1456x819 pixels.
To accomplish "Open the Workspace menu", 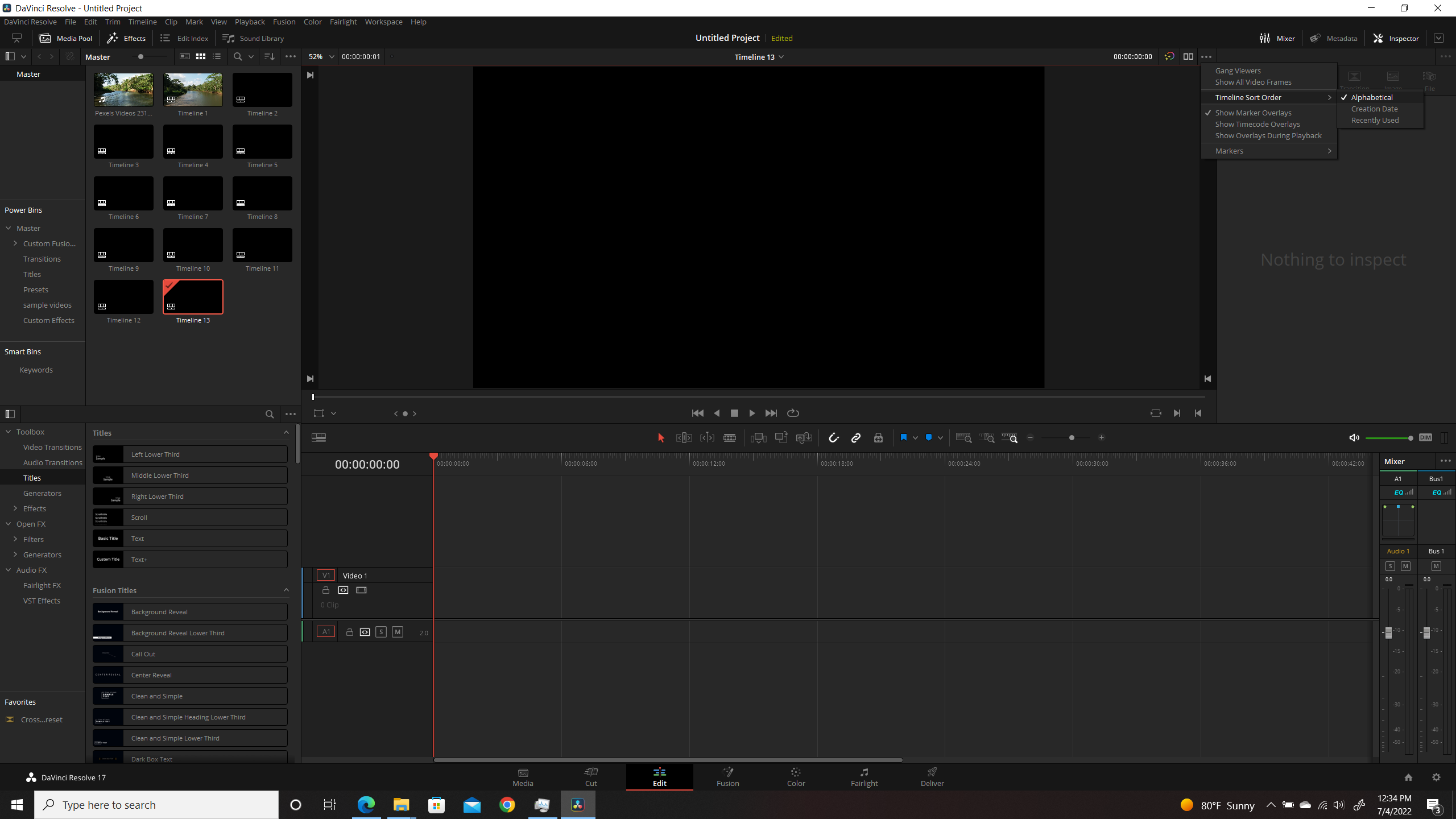I will (383, 22).
